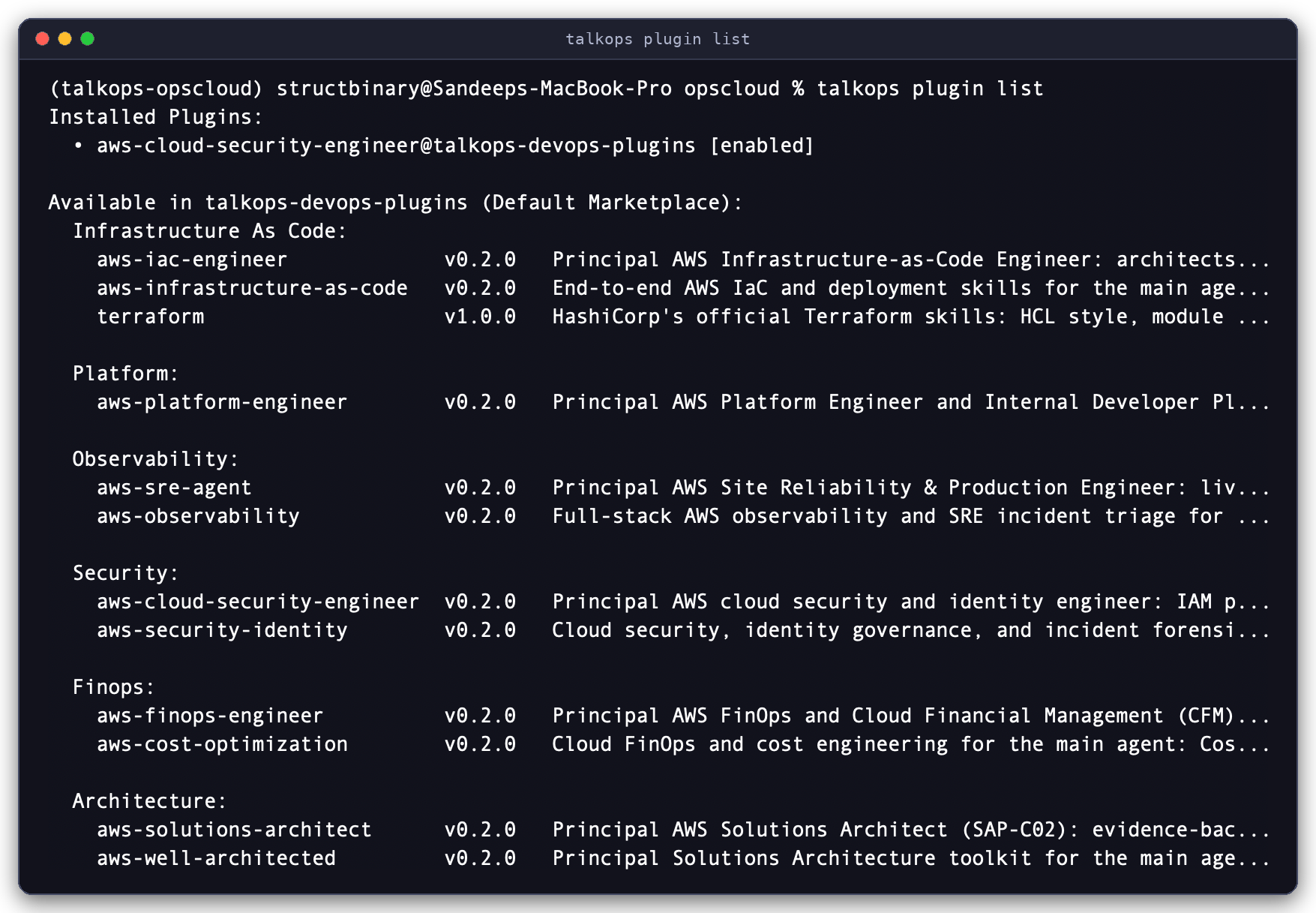Click the aws-security-identity plugin name
The image size is (1316, 913).
222,630
